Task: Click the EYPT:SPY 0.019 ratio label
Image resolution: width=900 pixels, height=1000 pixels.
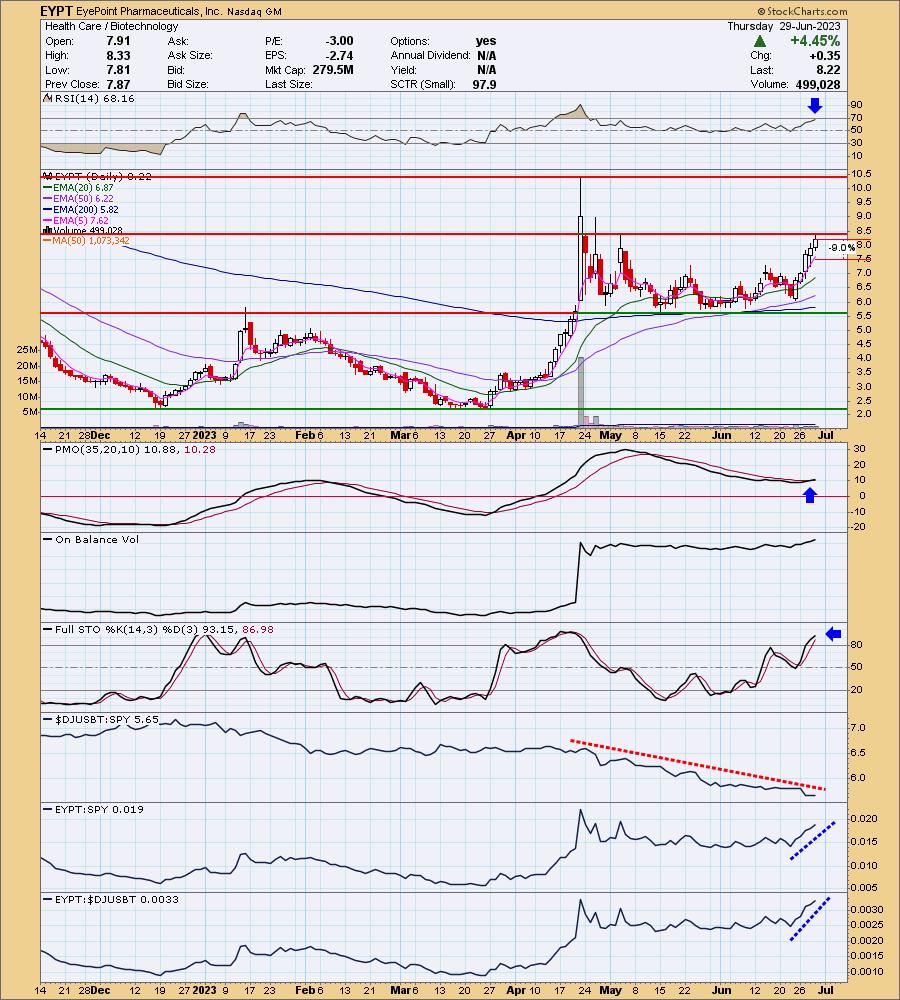Action: 99,809
